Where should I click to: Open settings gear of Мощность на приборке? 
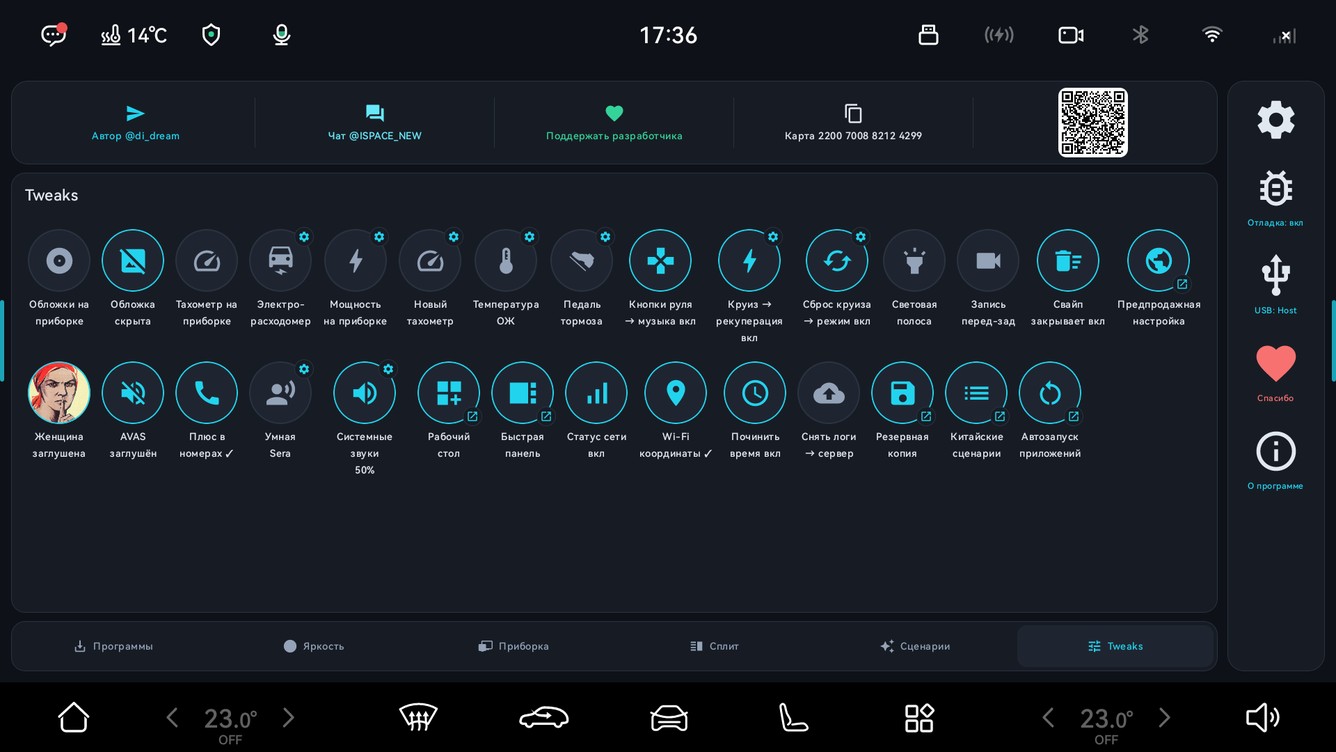379,237
